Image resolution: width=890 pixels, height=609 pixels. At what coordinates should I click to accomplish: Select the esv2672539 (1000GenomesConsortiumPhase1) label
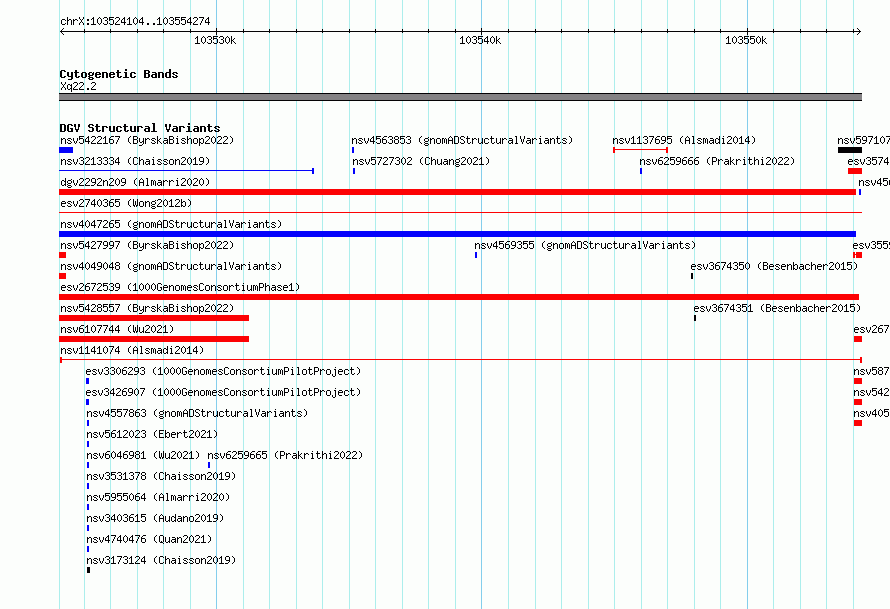pyautogui.click(x=180, y=287)
